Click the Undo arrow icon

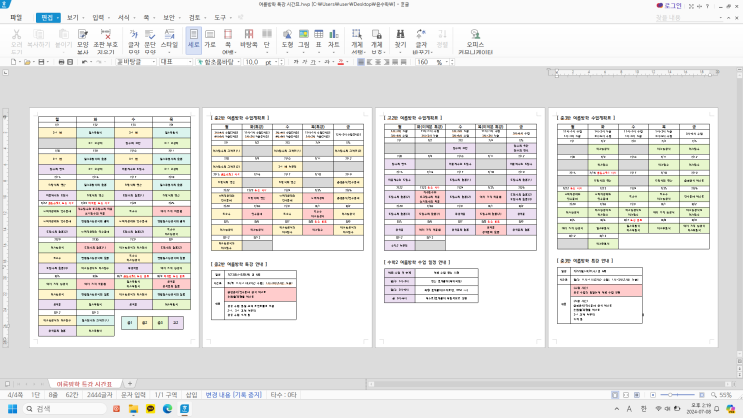click(85, 62)
